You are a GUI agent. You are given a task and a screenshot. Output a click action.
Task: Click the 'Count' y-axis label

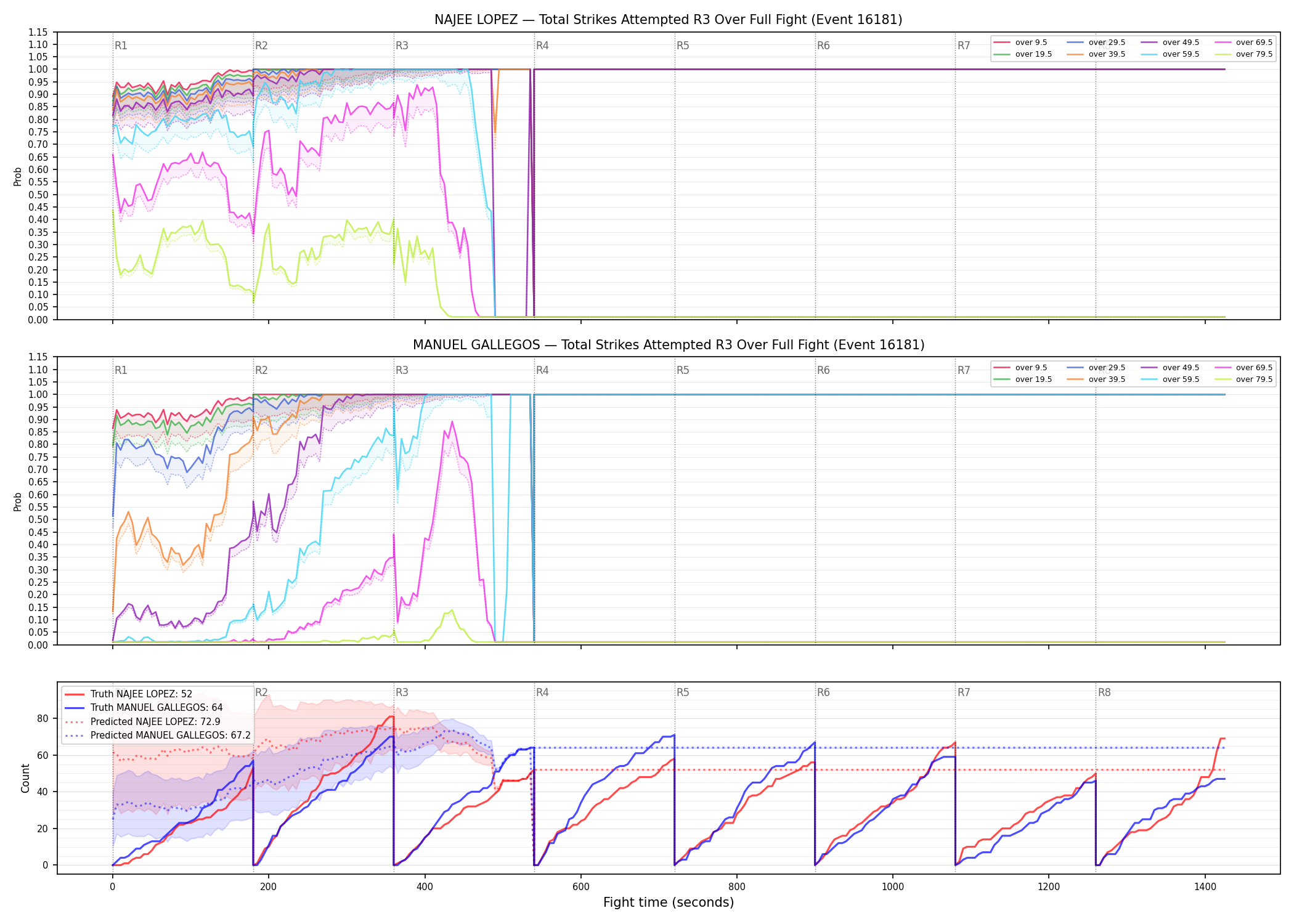[x=25, y=778]
